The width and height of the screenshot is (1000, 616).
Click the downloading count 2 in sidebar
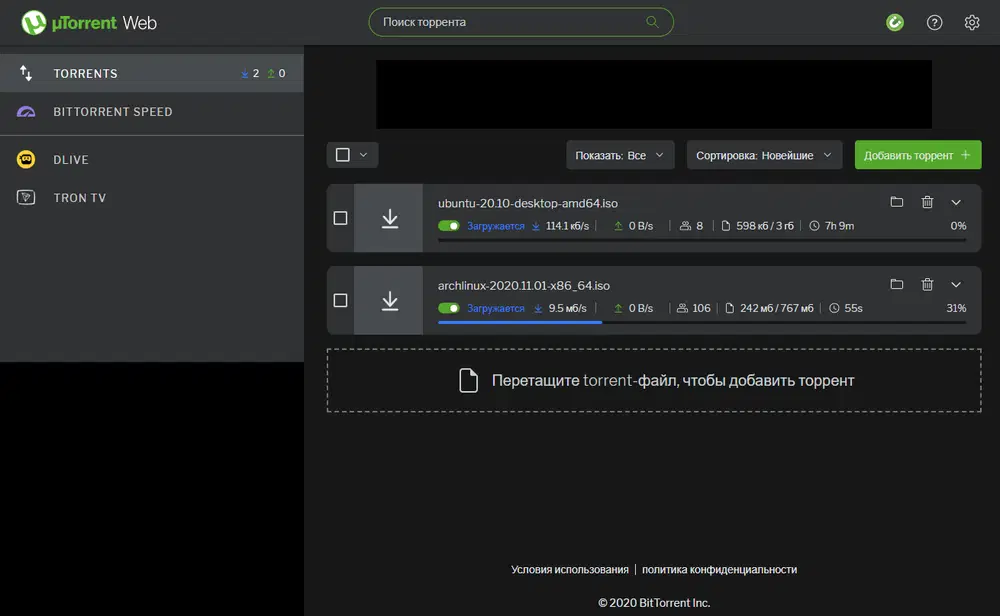coord(256,73)
